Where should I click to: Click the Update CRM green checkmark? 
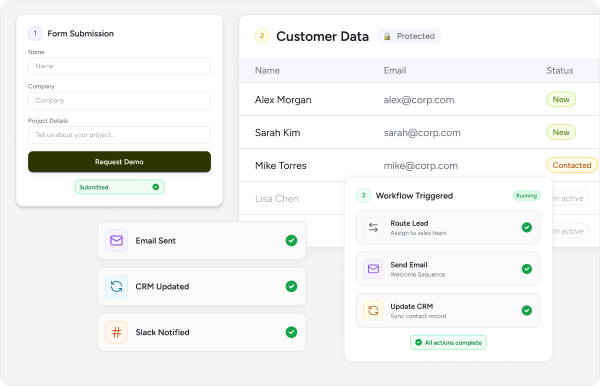pyautogui.click(x=527, y=311)
